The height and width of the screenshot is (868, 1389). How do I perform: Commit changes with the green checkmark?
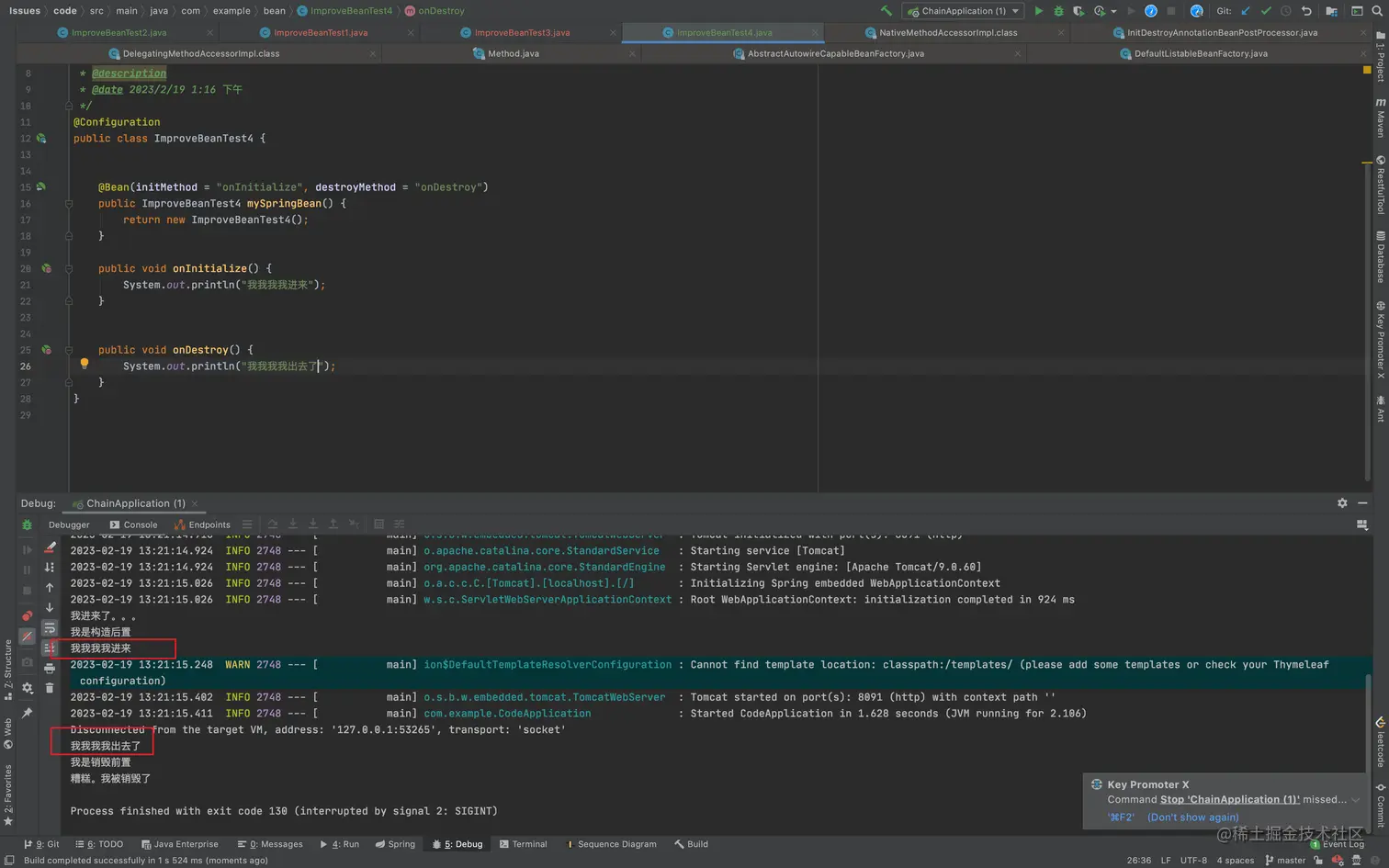pyautogui.click(x=1266, y=11)
